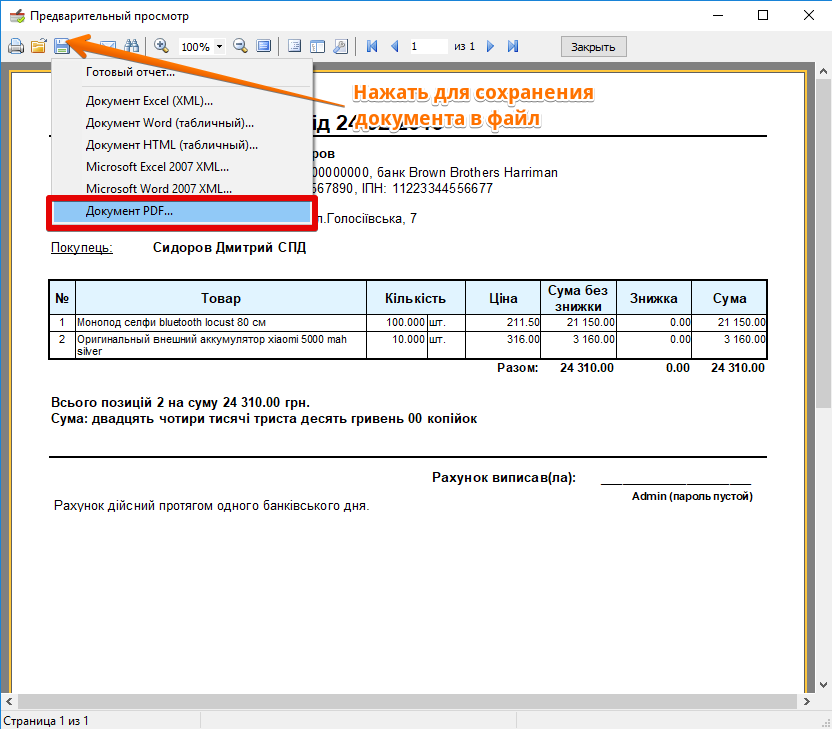Click the Закрыть button

click(x=593, y=47)
